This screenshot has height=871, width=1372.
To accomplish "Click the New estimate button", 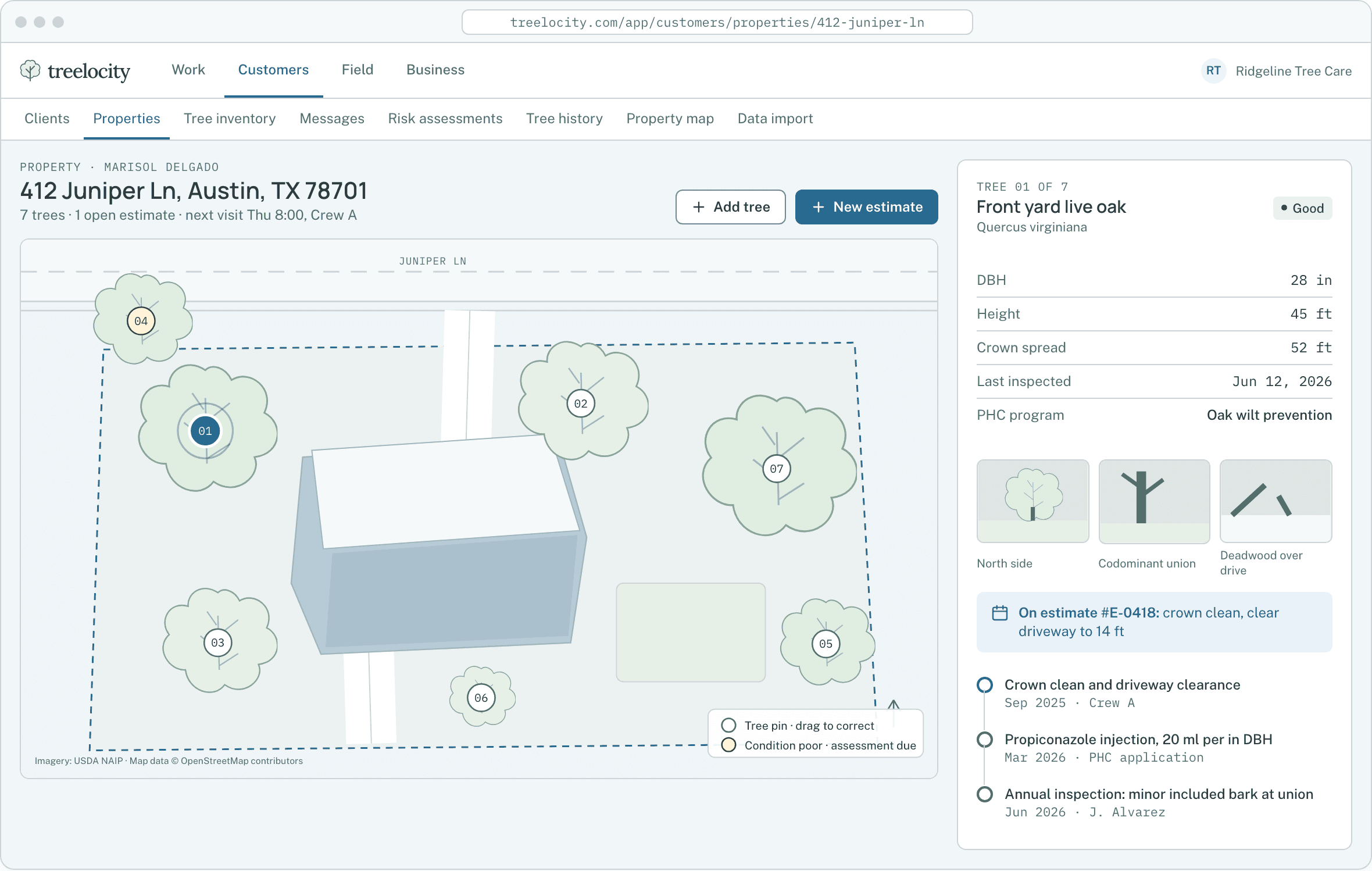I will pyautogui.click(x=867, y=207).
